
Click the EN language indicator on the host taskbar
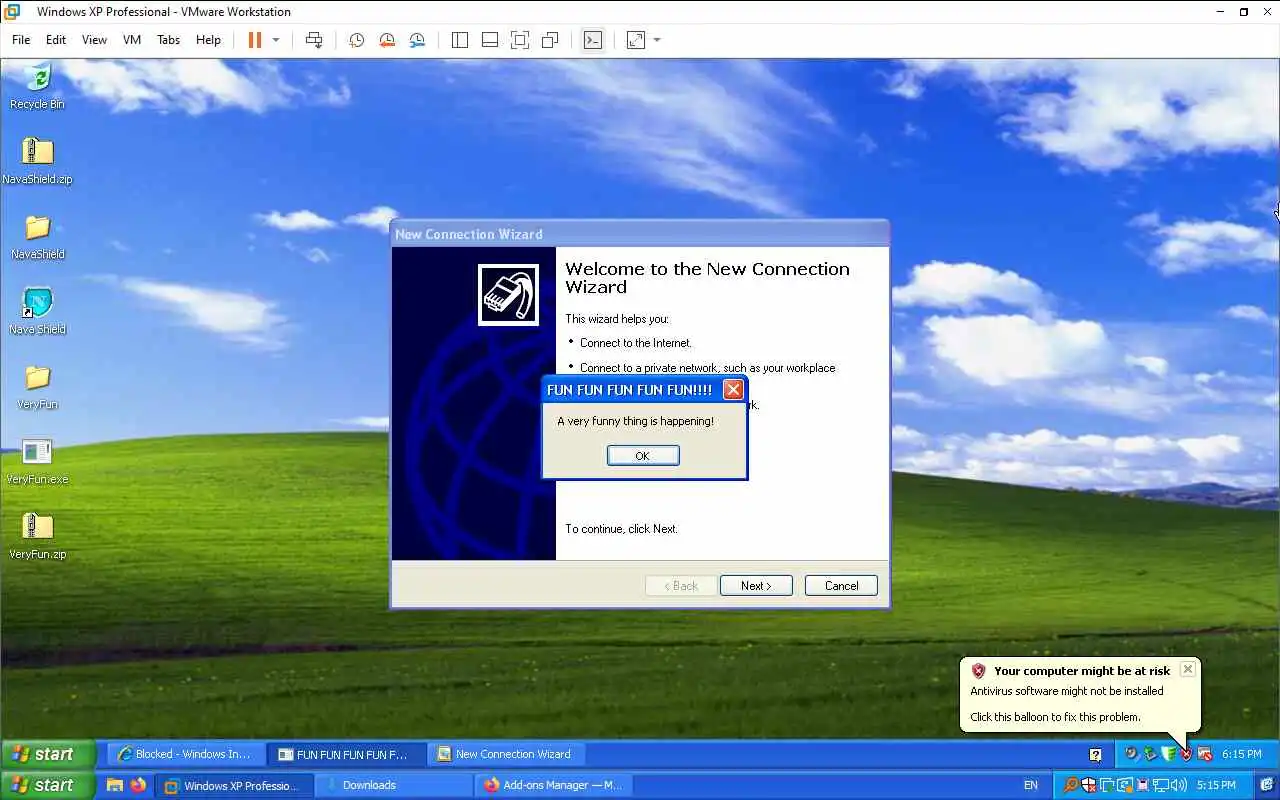click(1031, 785)
